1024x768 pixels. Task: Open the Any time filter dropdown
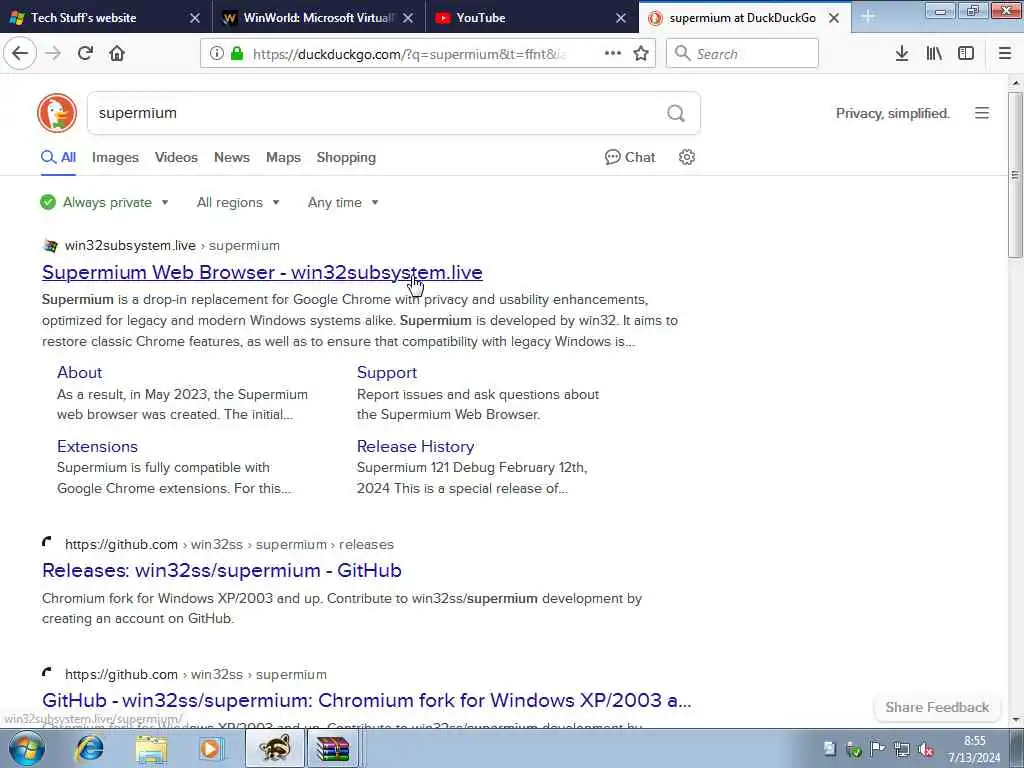(x=343, y=202)
